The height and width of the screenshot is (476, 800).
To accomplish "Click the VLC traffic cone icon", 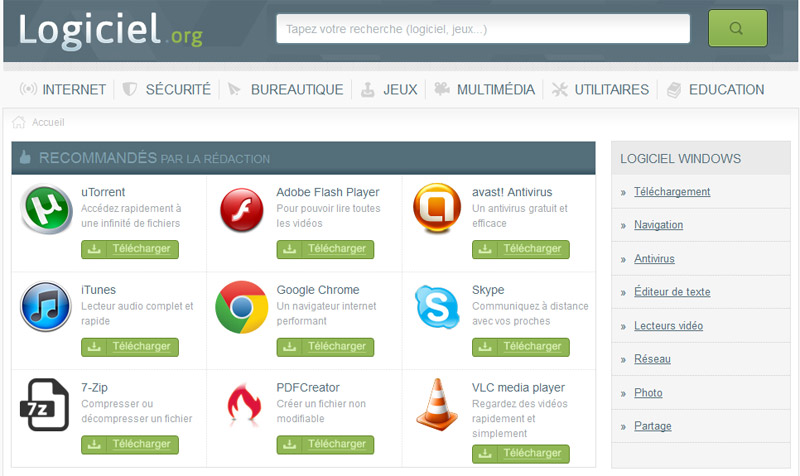I will click(437, 405).
